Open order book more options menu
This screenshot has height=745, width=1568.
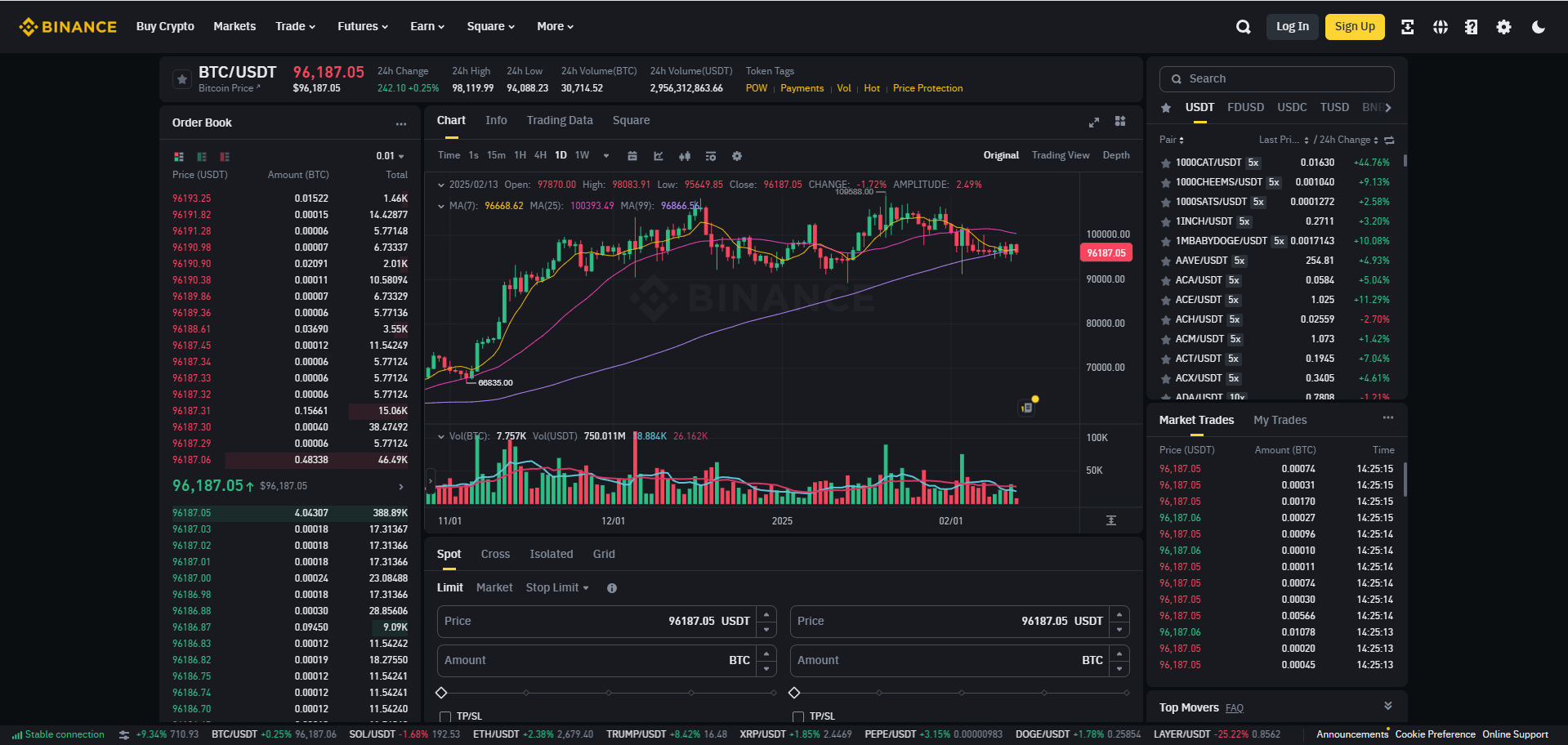point(401,124)
